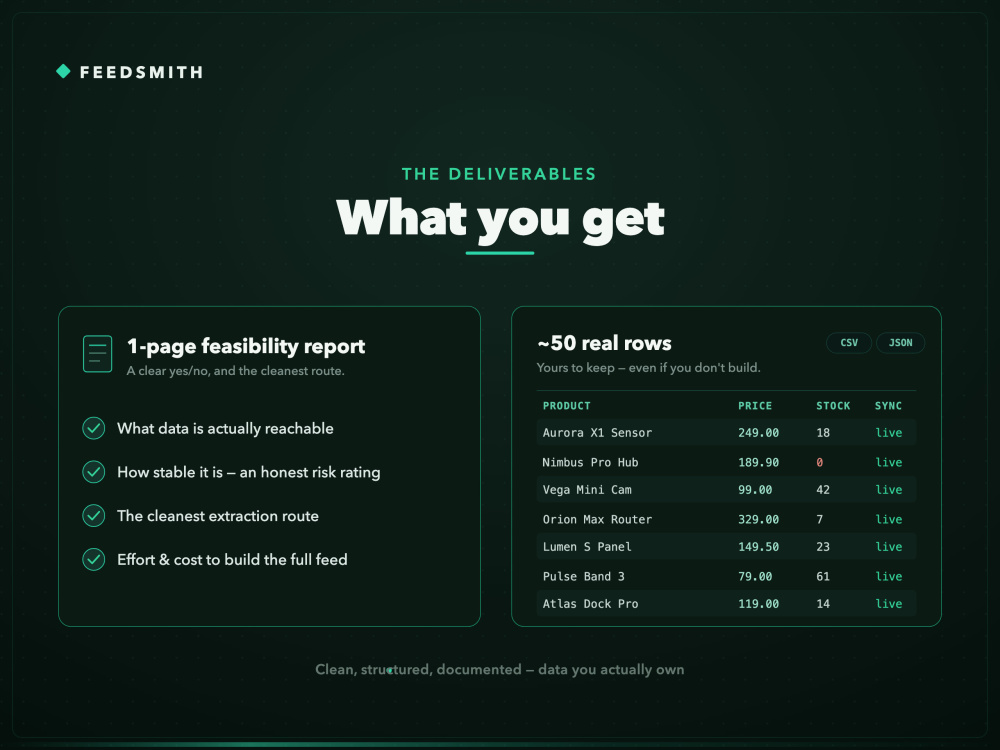Click the FEEDSMITH brand name
The image size is (1000, 750).
pyautogui.click(x=142, y=72)
